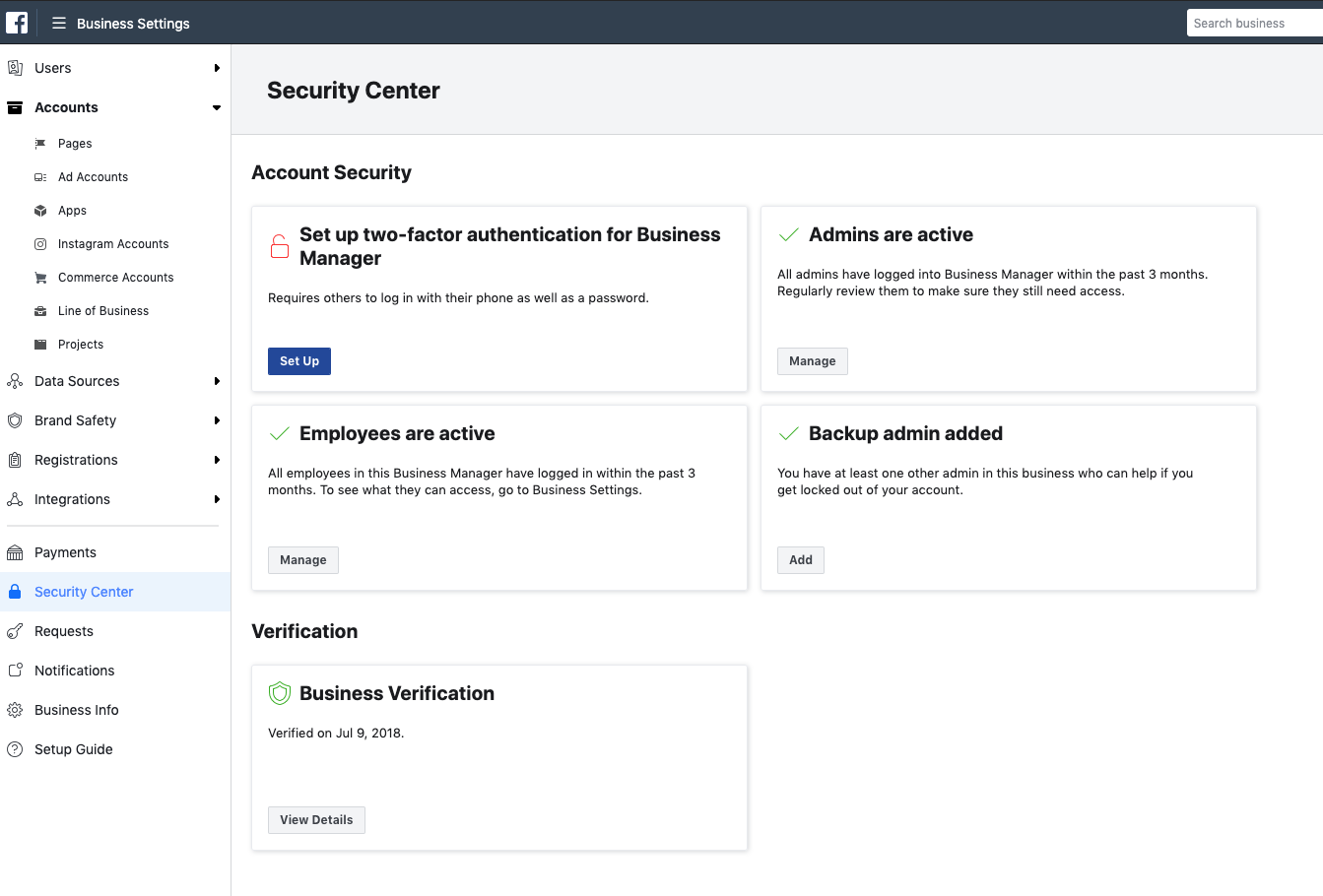
Task: Click the Employees are active checkmark icon
Action: pos(280,434)
